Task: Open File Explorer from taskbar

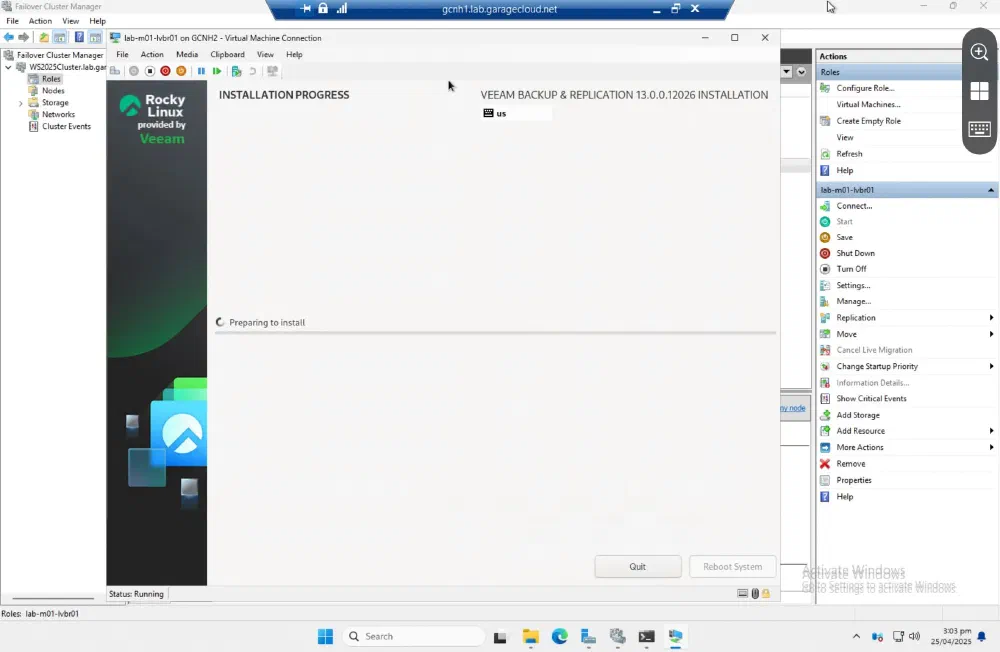Action: 531,637
